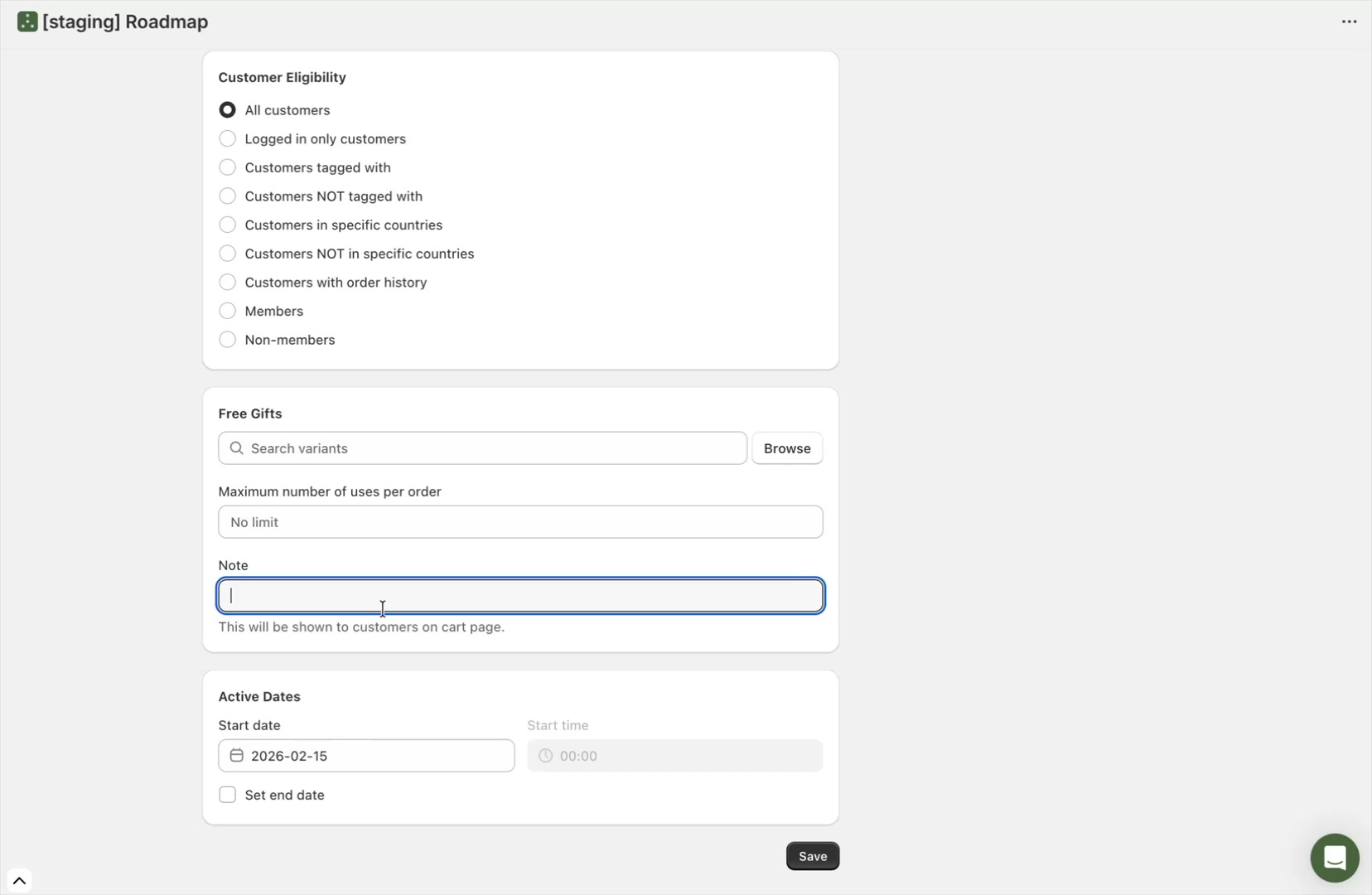1372x895 pixels.
Task: Click the chevron-up icon at bottom left
Action: click(19, 881)
